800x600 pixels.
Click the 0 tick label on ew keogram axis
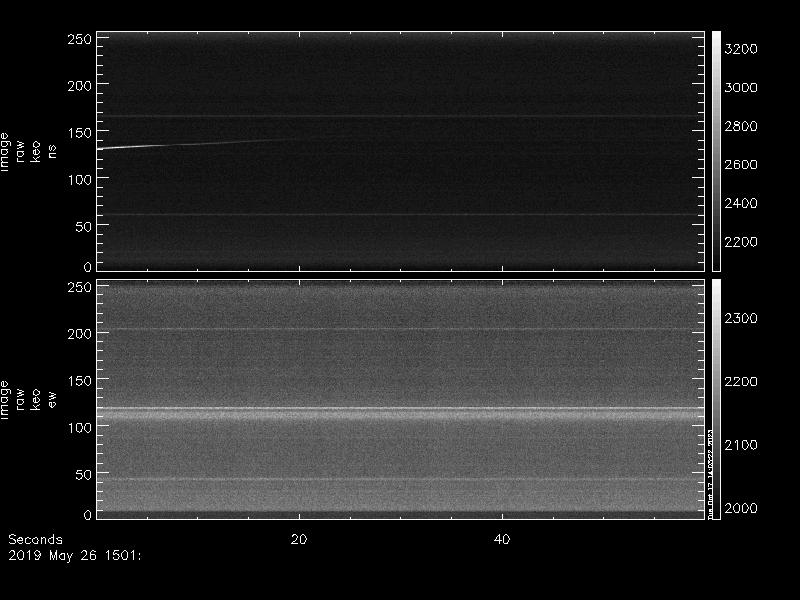click(87, 514)
